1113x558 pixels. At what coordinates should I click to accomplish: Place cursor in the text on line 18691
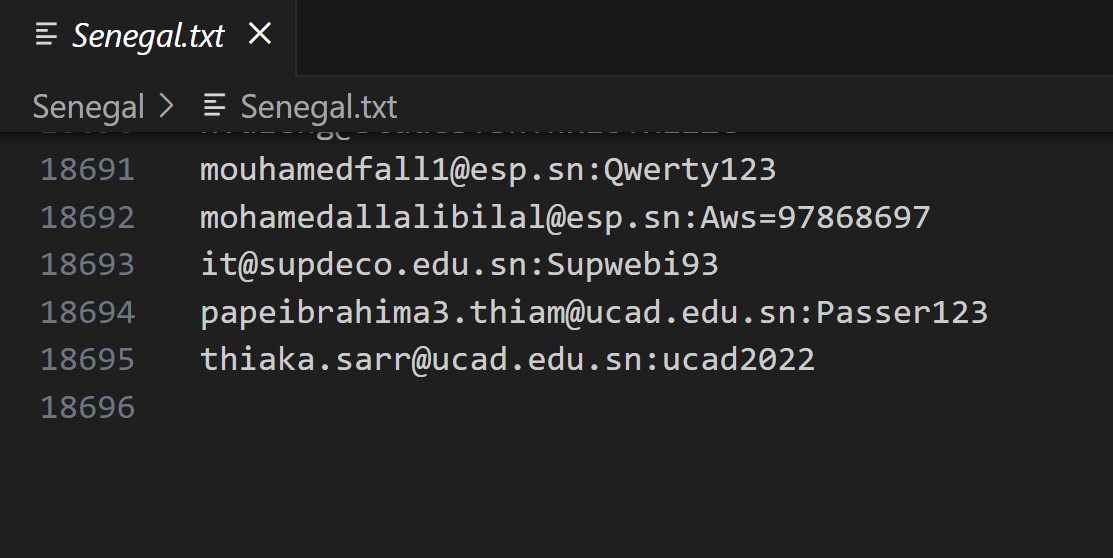(x=487, y=169)
